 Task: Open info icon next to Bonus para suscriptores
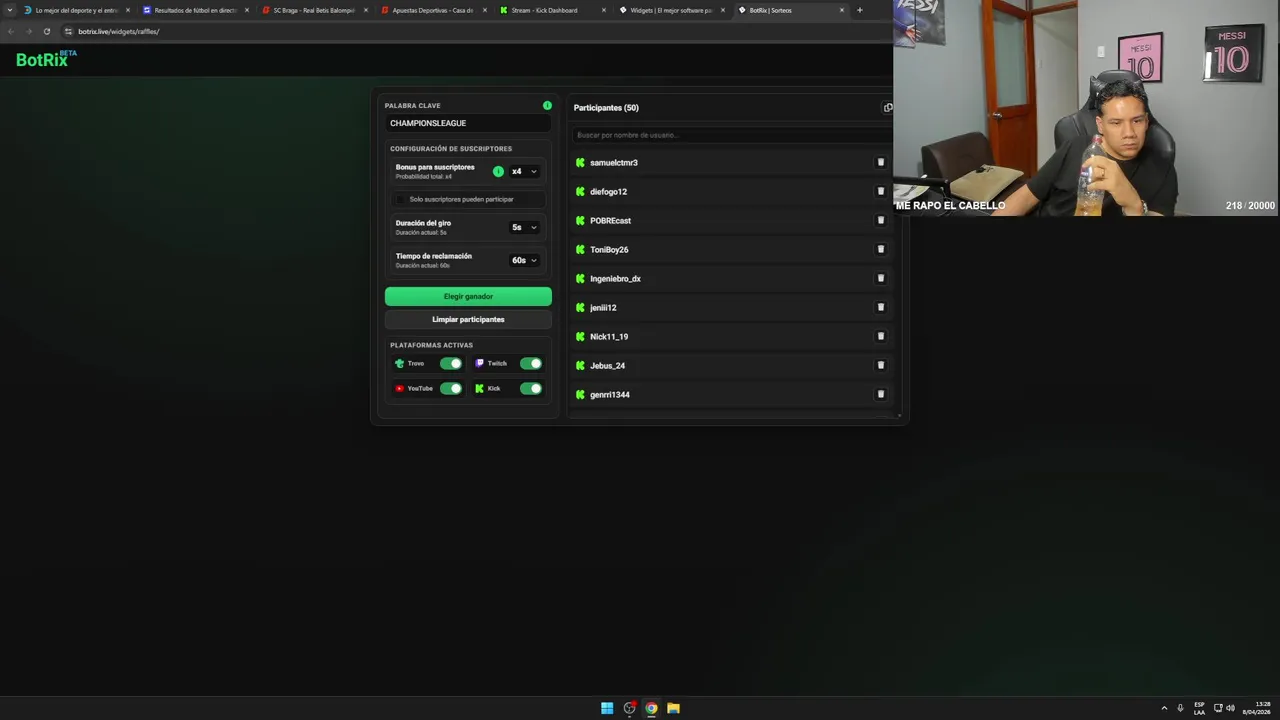(x=498, y=171)
